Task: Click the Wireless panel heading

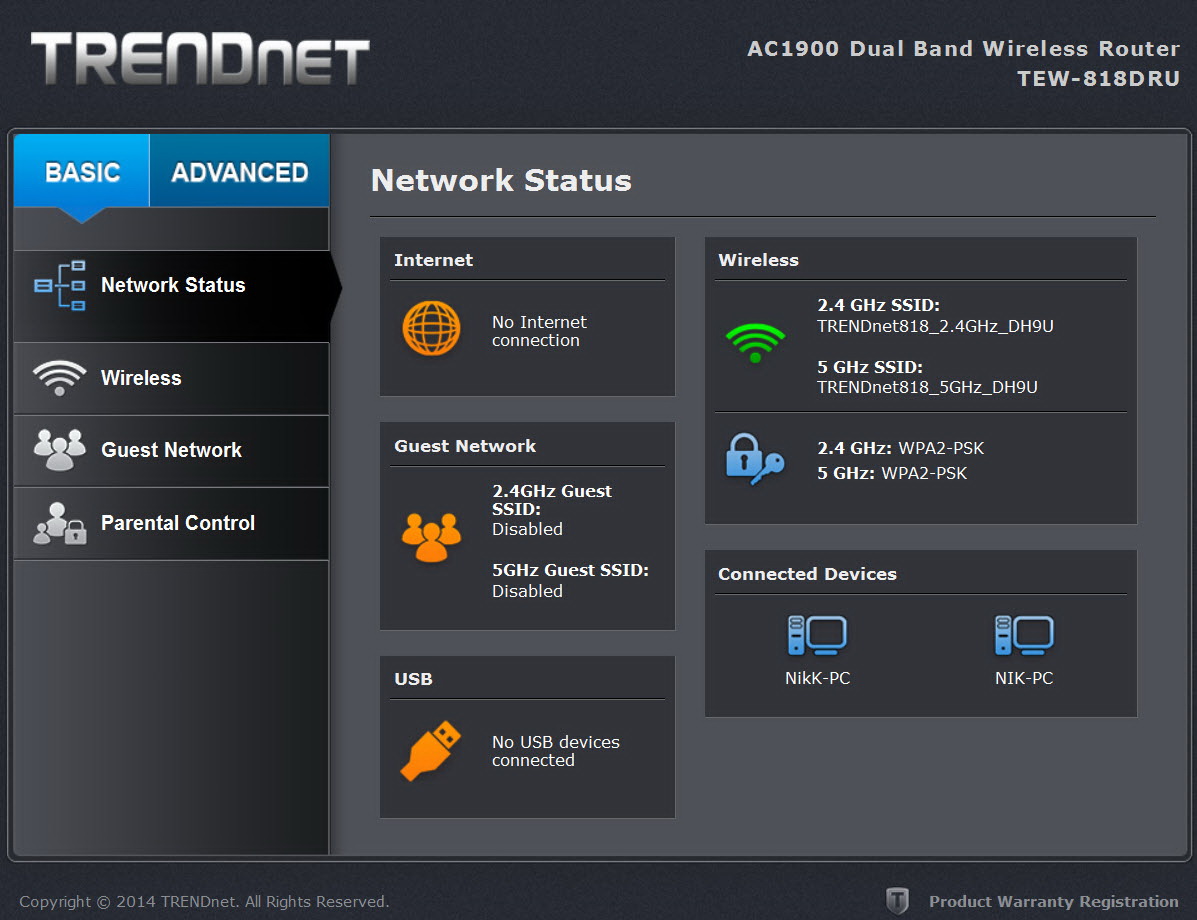Action: (x=758, y=260)
